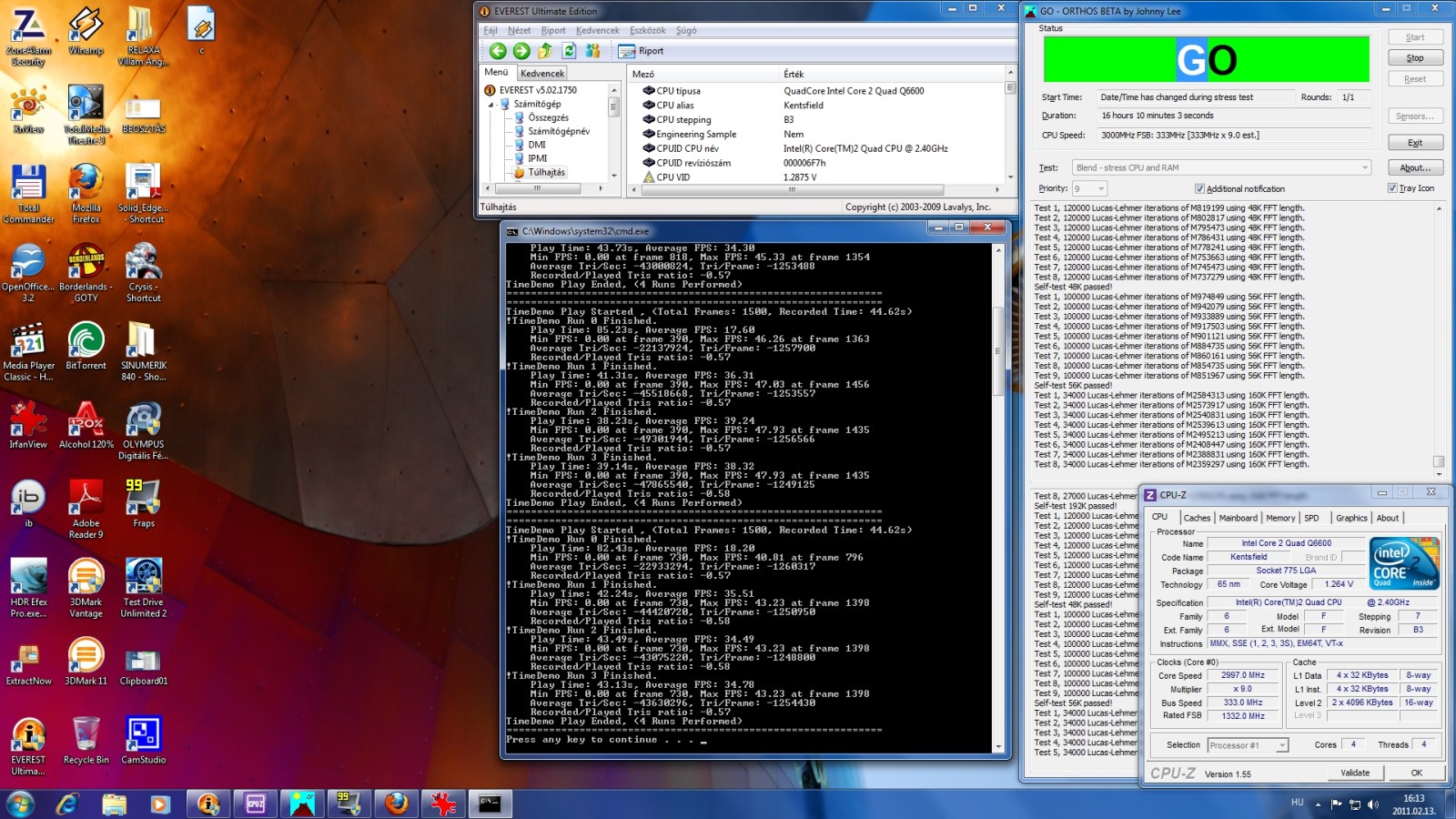Screen dimensions: 1456x819
Task: Open Adobe Reader 9 icon
Action: pos(86,511)
